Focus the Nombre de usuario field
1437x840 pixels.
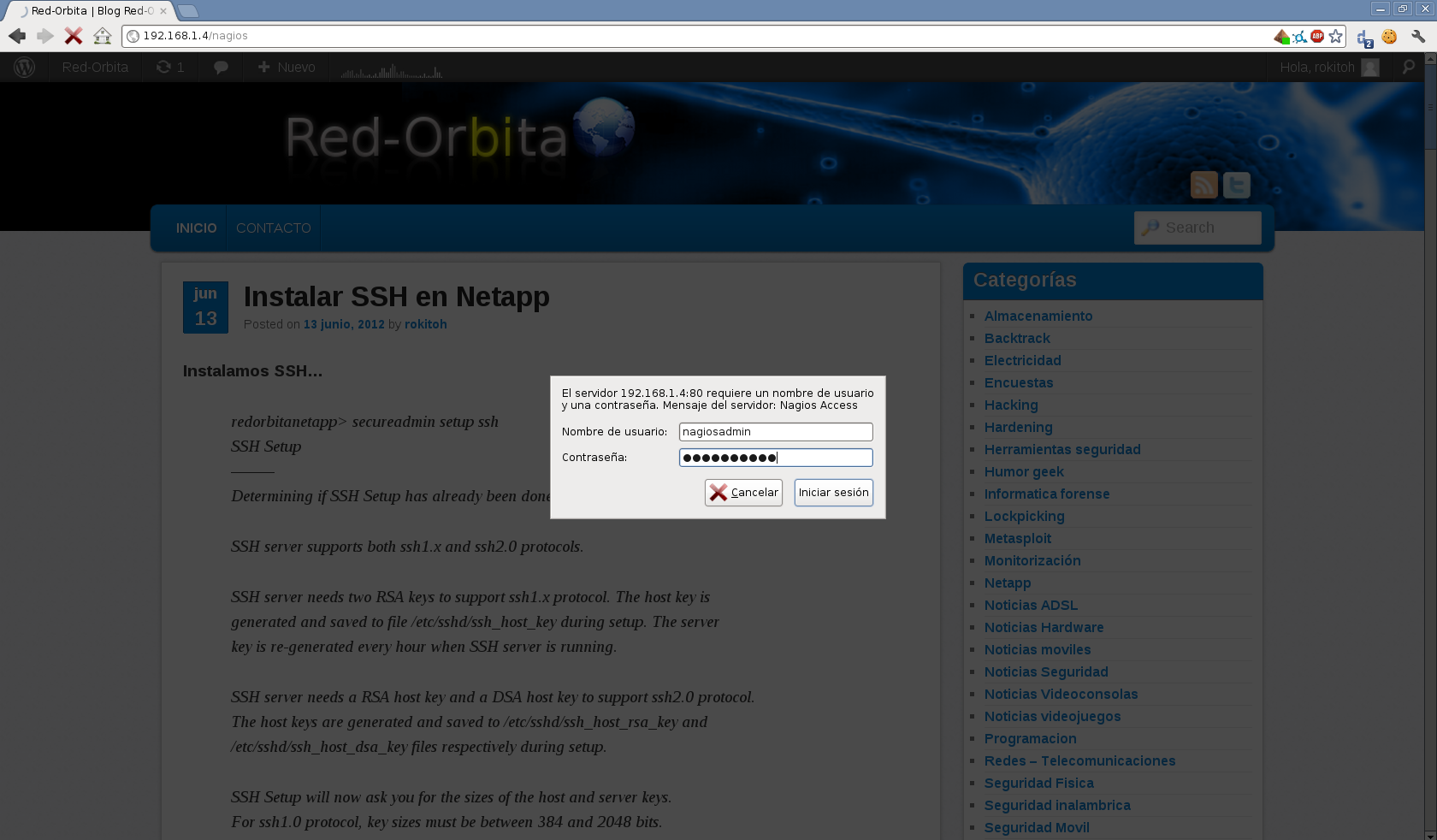[x=775, y=432]
